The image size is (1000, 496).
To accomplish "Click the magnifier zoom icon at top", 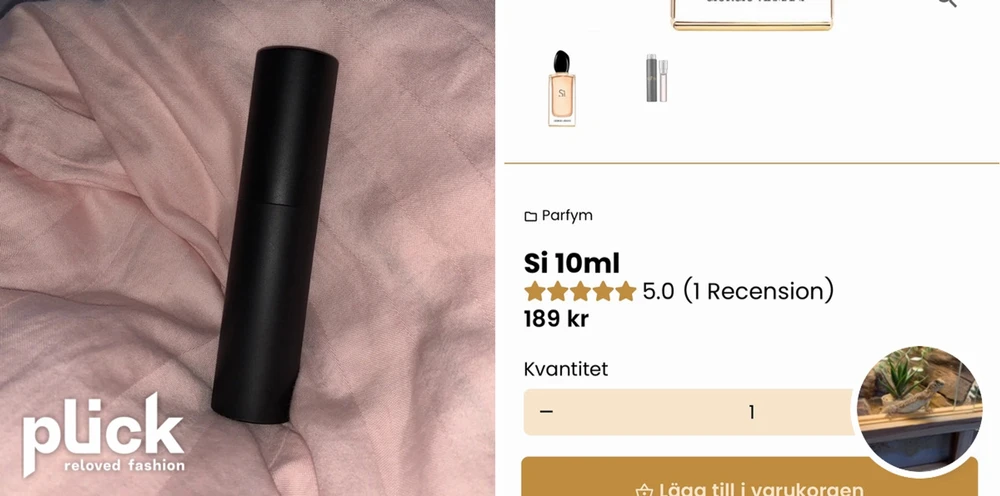I will click(x=948, y=3).
